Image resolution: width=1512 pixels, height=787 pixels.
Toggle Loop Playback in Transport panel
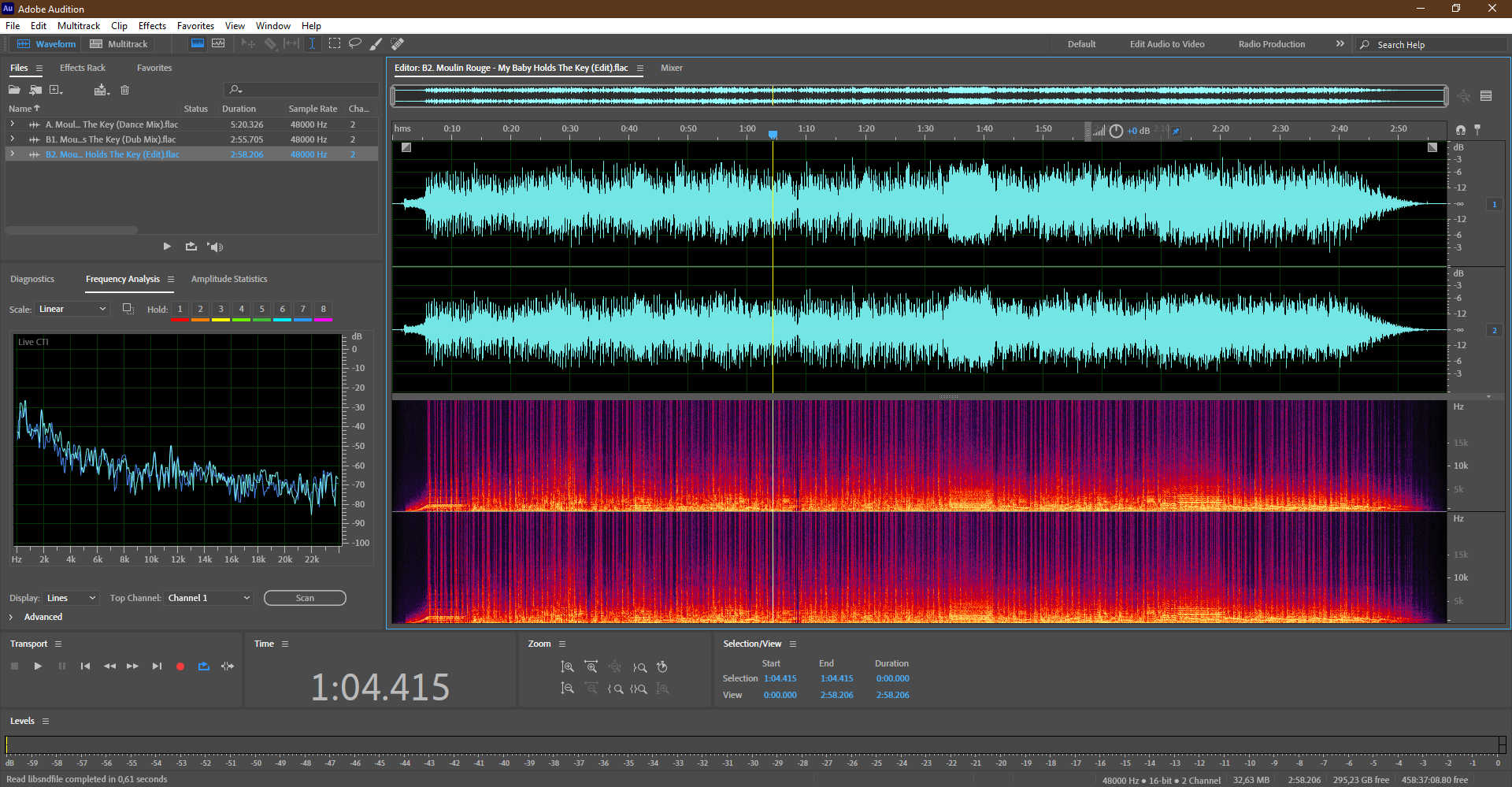tap(203, 666)
